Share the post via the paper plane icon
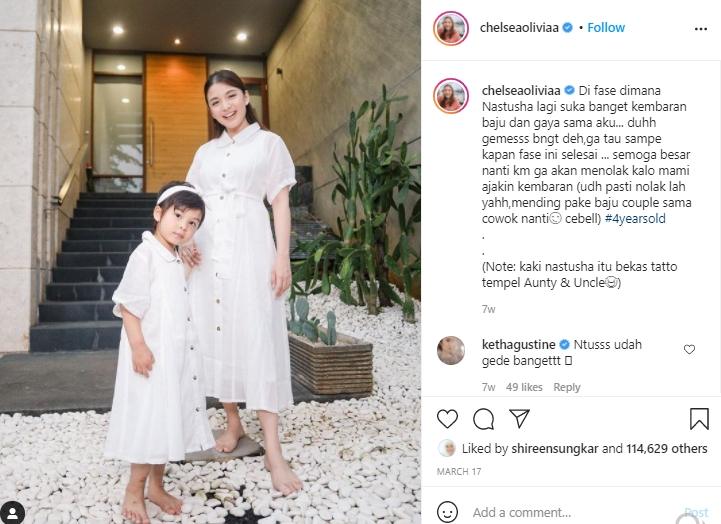The width and height of the screenshot is (721, 524). tap(520, 418)
